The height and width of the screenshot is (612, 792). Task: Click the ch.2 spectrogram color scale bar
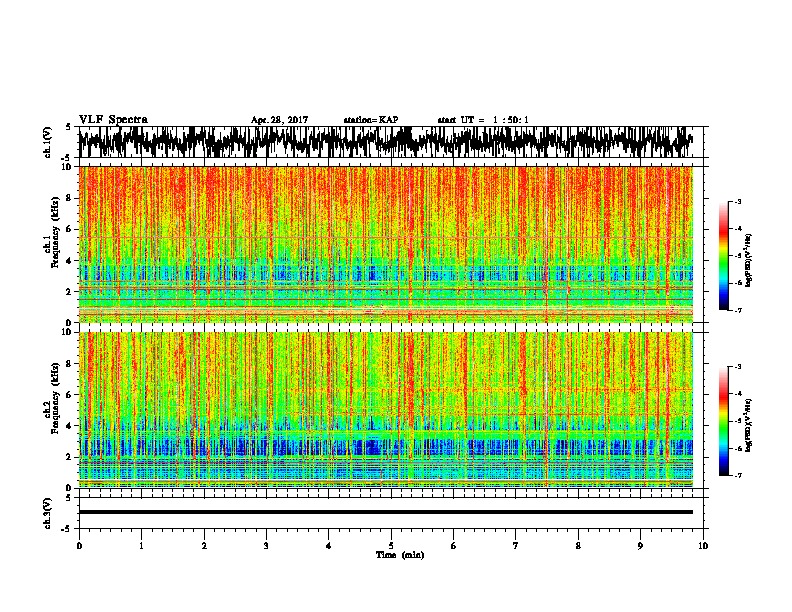(724, 421)
